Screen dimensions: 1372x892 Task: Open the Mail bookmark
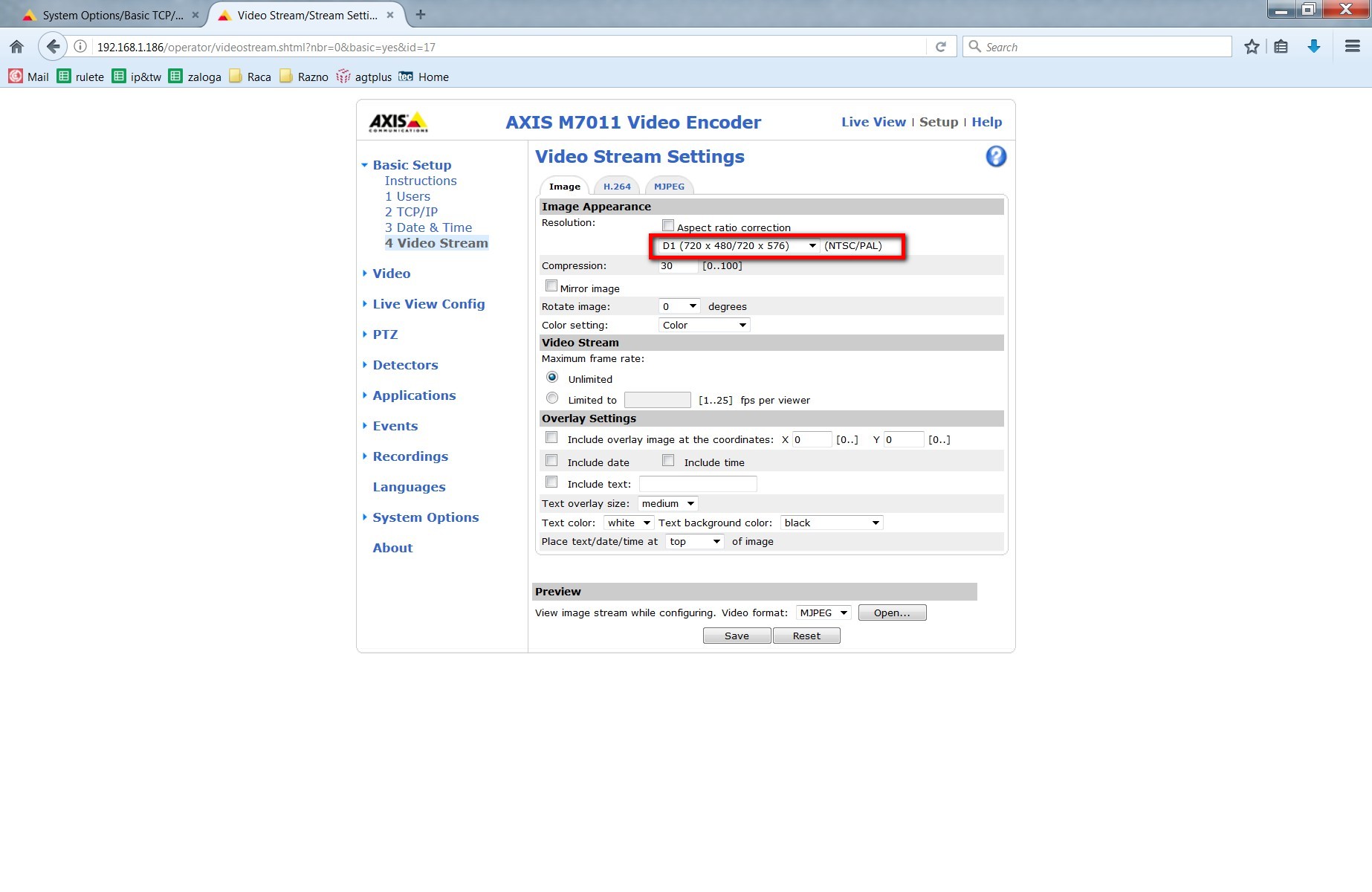tap(28, 77)
